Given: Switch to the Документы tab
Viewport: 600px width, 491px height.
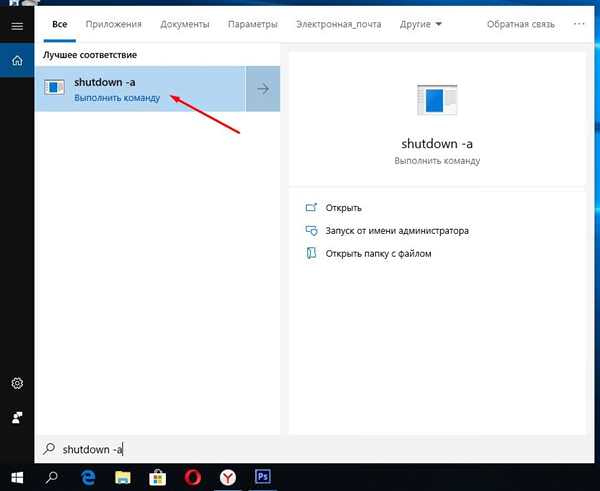Looking at the screenshot, I should [185, 24].
